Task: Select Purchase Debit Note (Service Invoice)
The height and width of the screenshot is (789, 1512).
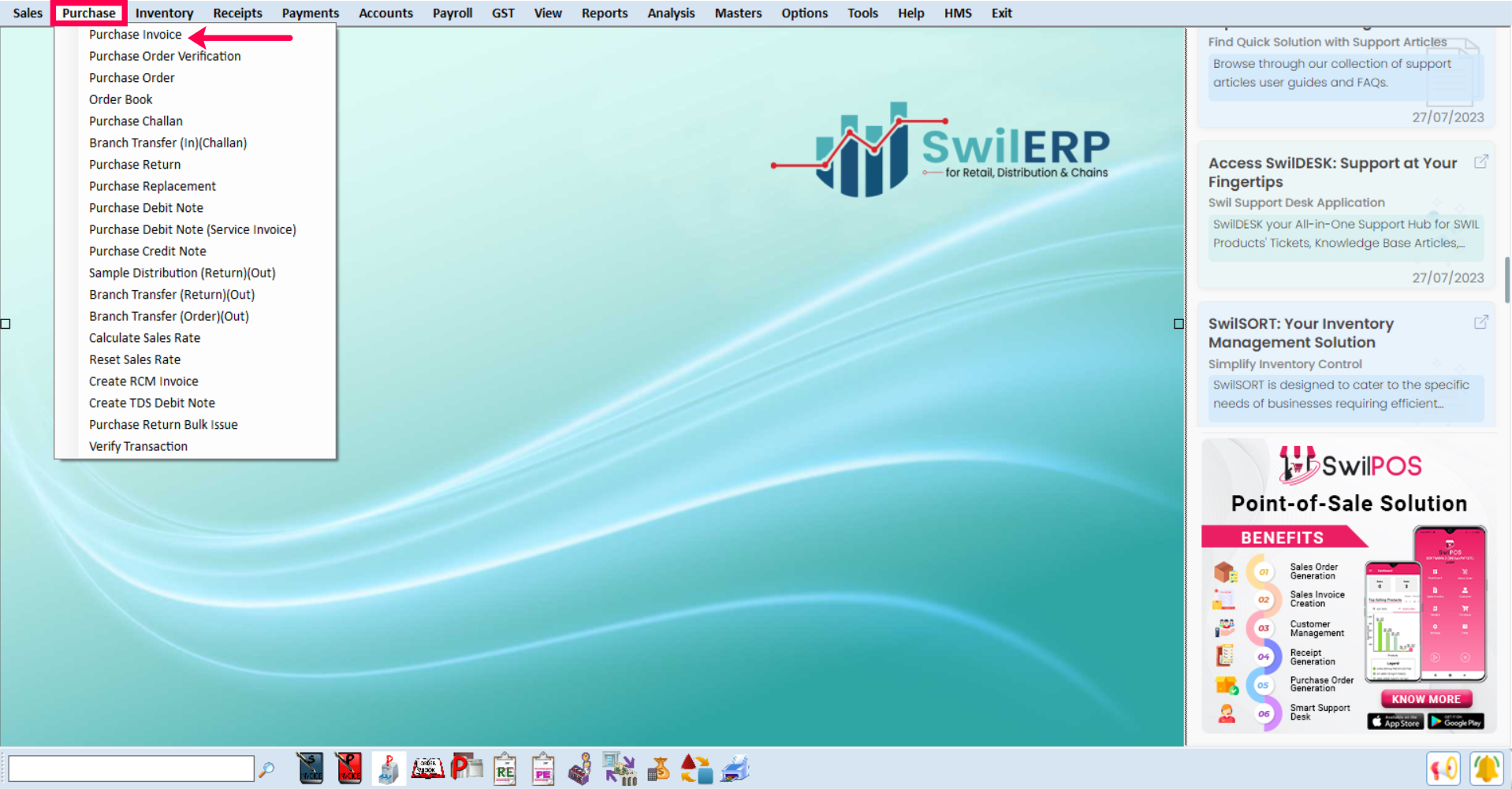Action: click(x=192, y=229)
